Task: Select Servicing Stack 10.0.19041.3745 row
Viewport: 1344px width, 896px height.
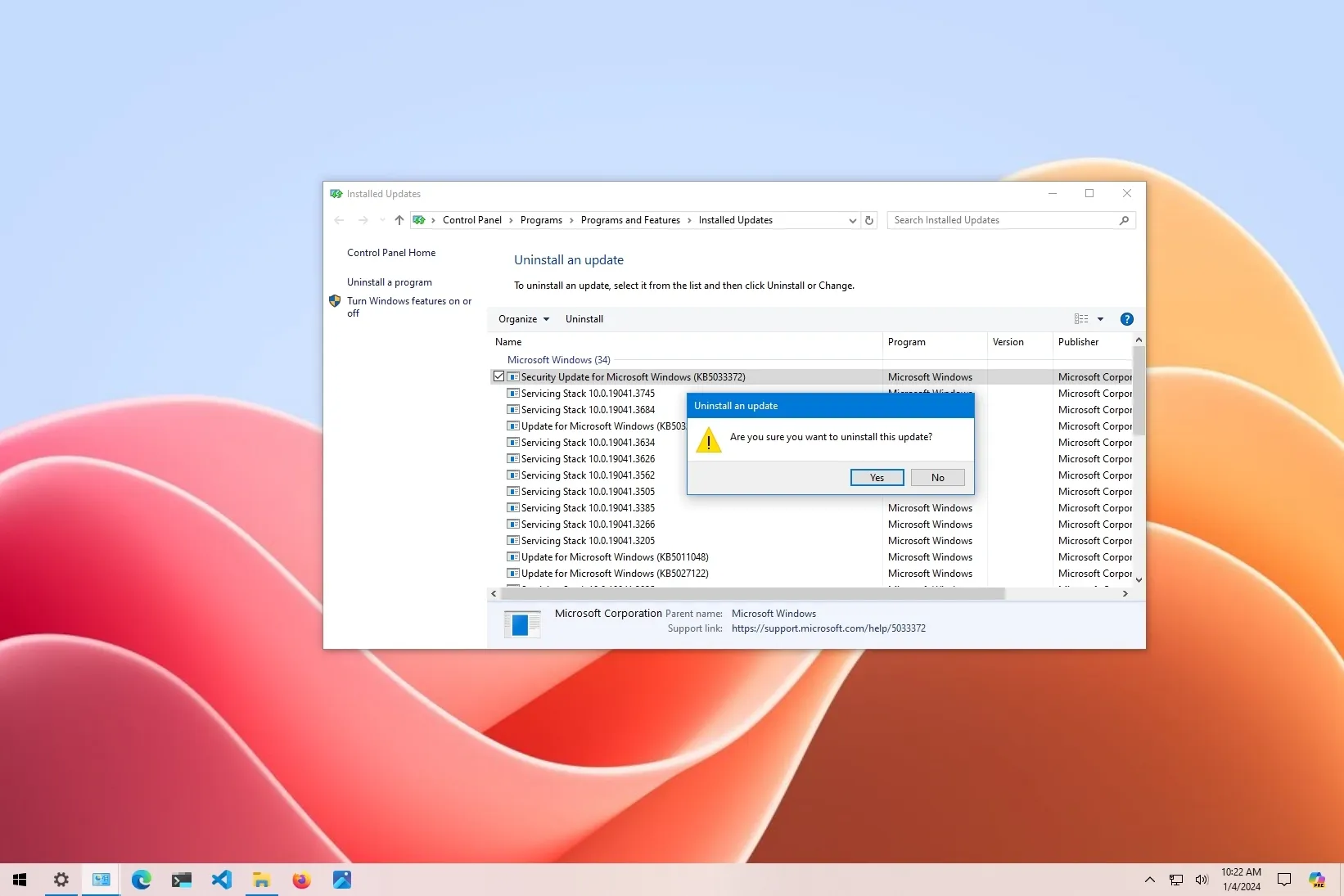Action: point(588,394)
